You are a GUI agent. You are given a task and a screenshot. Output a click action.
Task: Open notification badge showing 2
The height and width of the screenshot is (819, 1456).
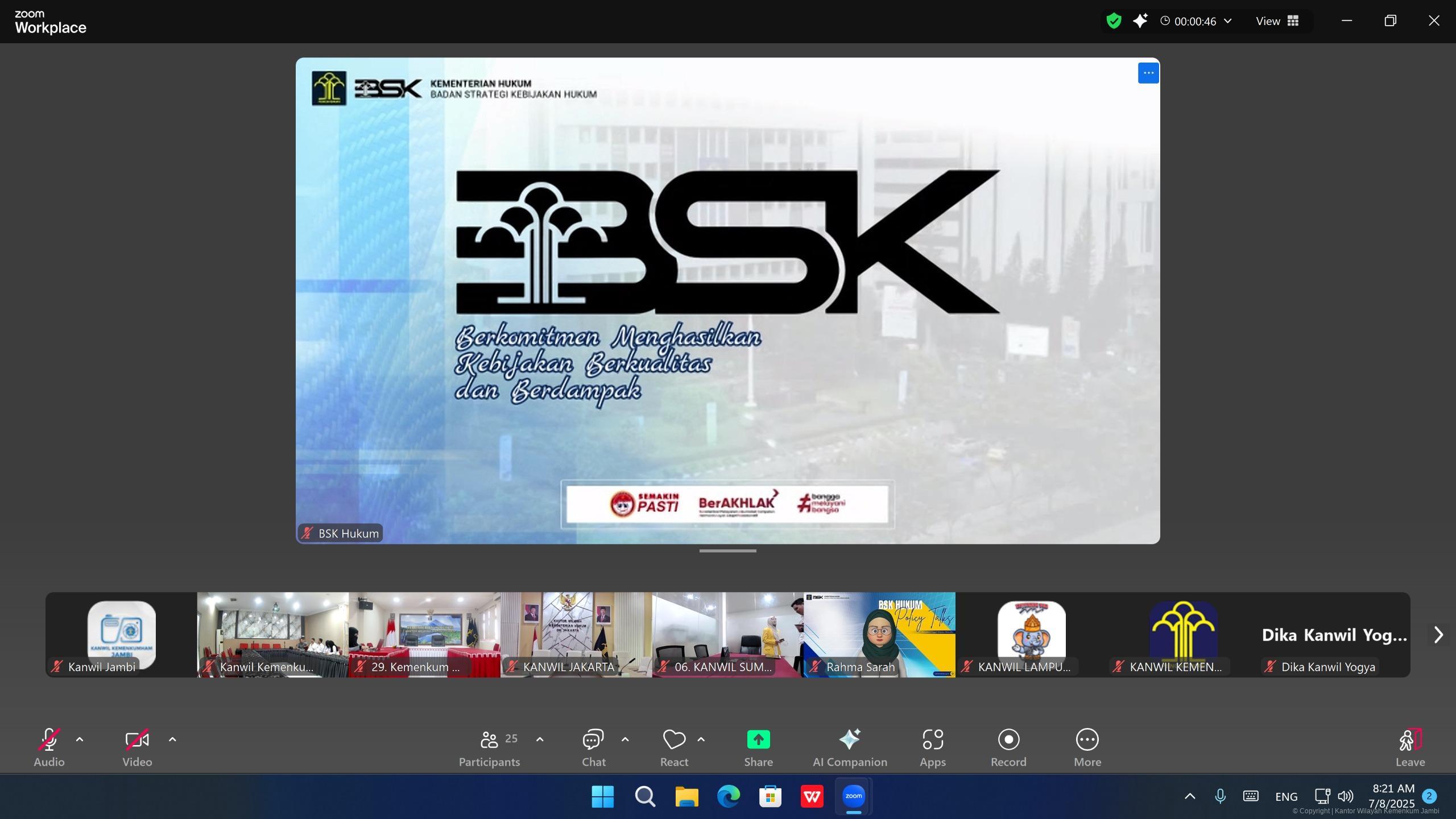pos(1429,796)
